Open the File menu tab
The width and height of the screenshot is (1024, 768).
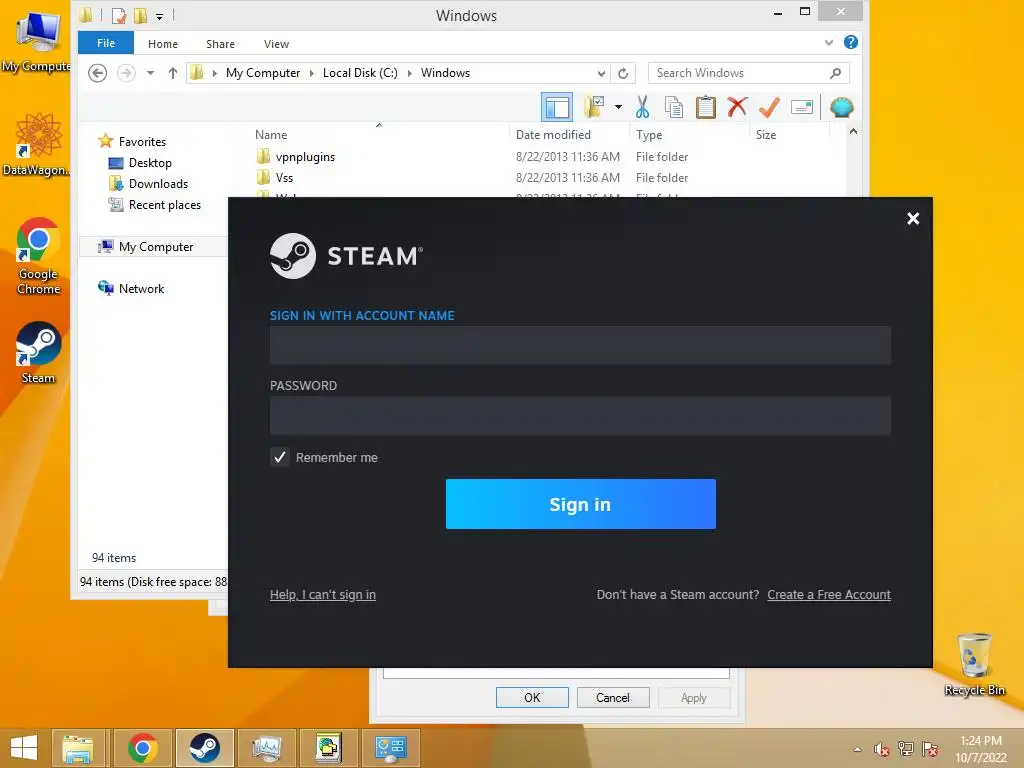click(106, 43)
